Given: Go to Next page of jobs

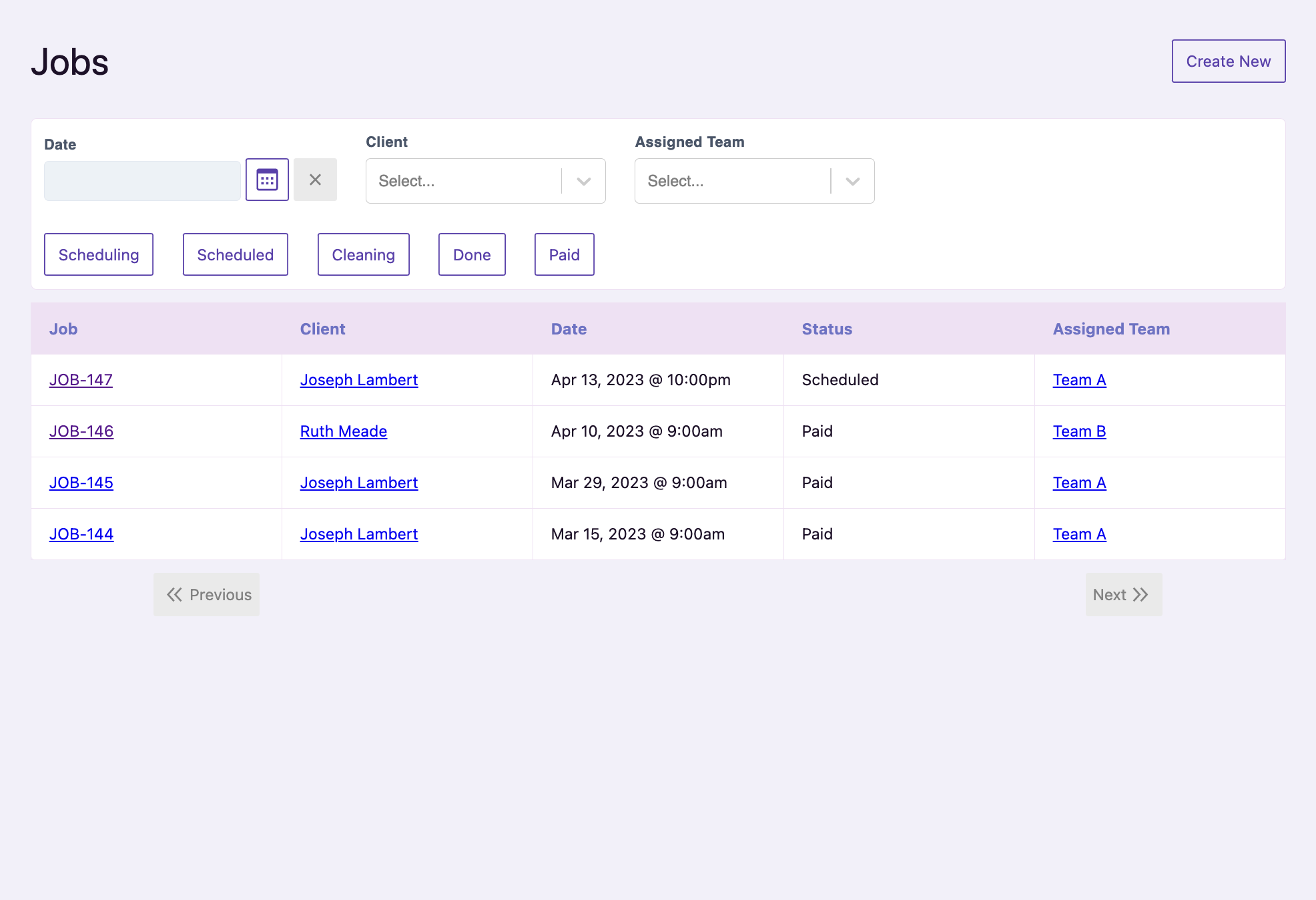Looking at the screenshot, I should point(1123,594).
